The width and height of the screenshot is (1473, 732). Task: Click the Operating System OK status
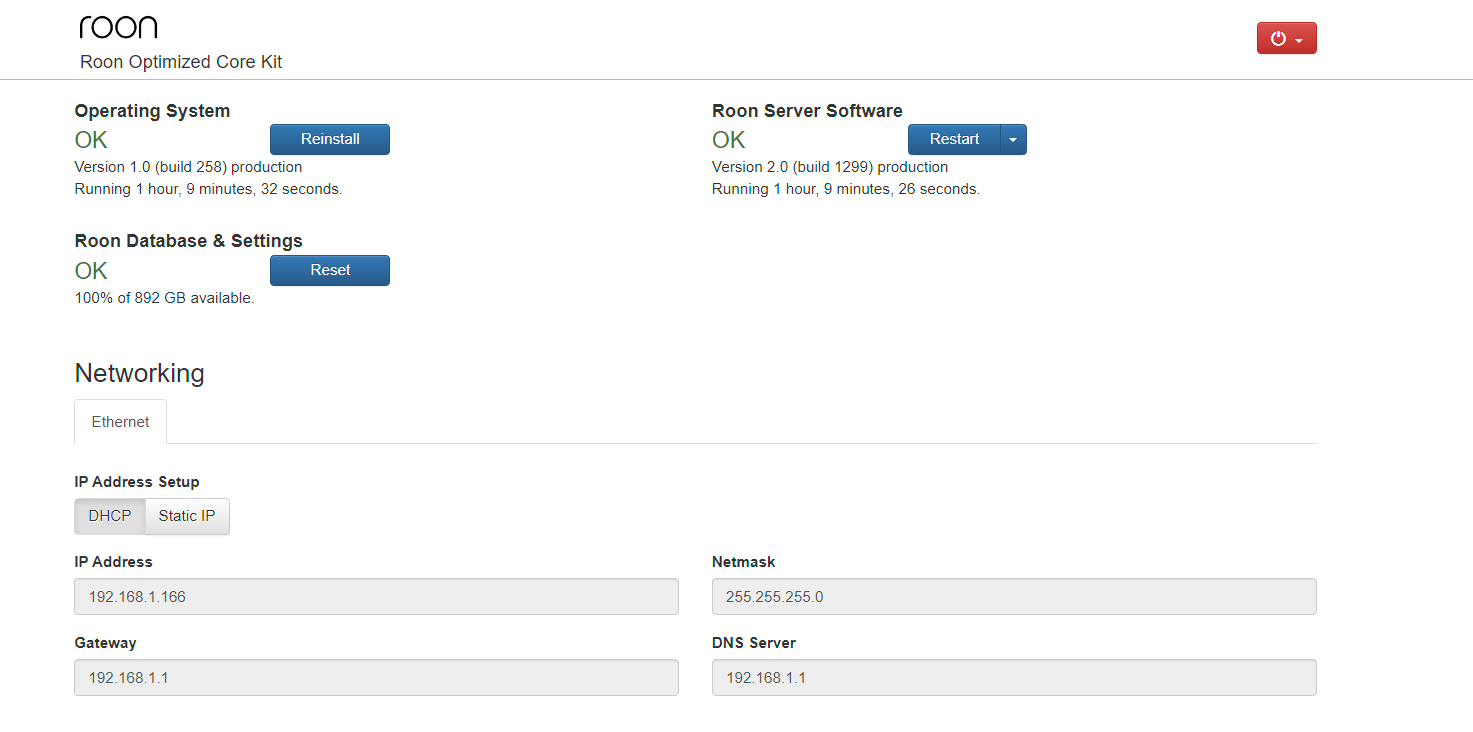[x=91, y=140]
